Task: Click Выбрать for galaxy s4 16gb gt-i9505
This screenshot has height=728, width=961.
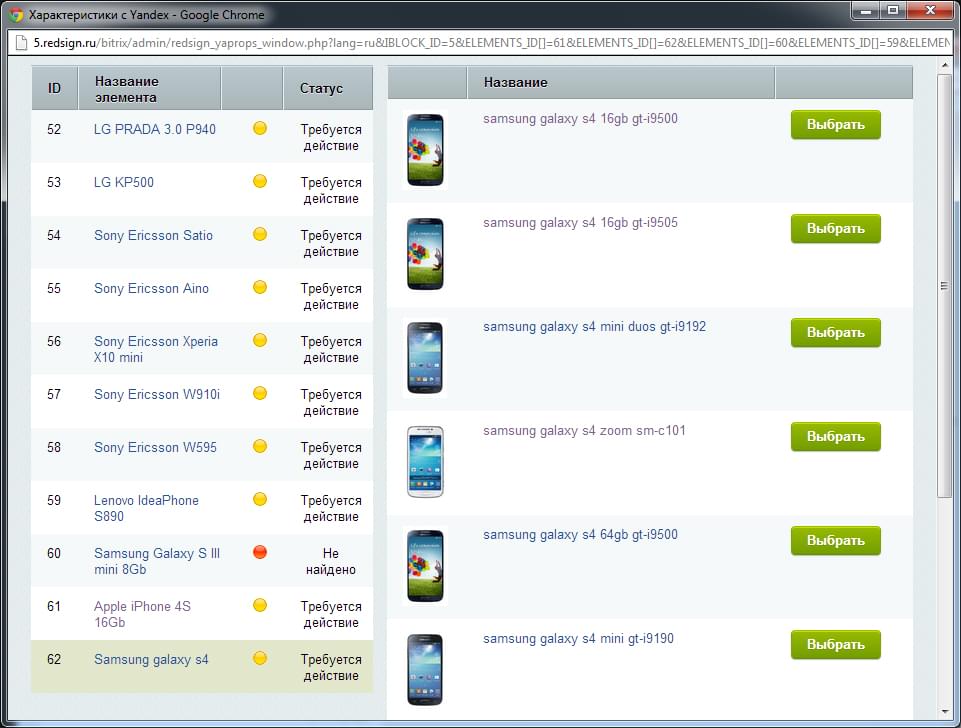Action: (835, 229)
